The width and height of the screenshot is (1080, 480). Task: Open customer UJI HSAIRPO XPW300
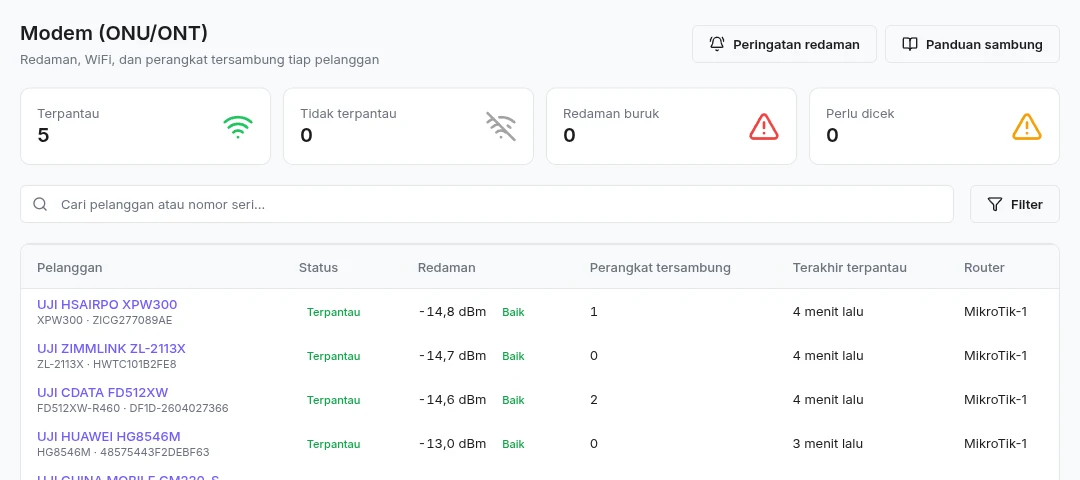[x=107, y=304]
